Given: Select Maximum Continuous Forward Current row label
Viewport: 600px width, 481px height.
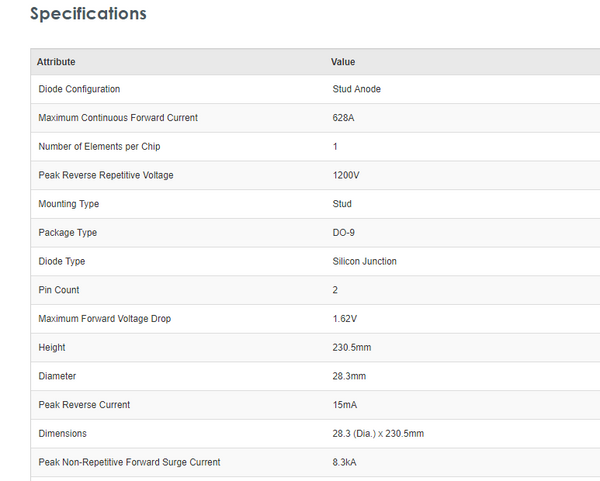Looking at the screenshot, I should 118,118.
